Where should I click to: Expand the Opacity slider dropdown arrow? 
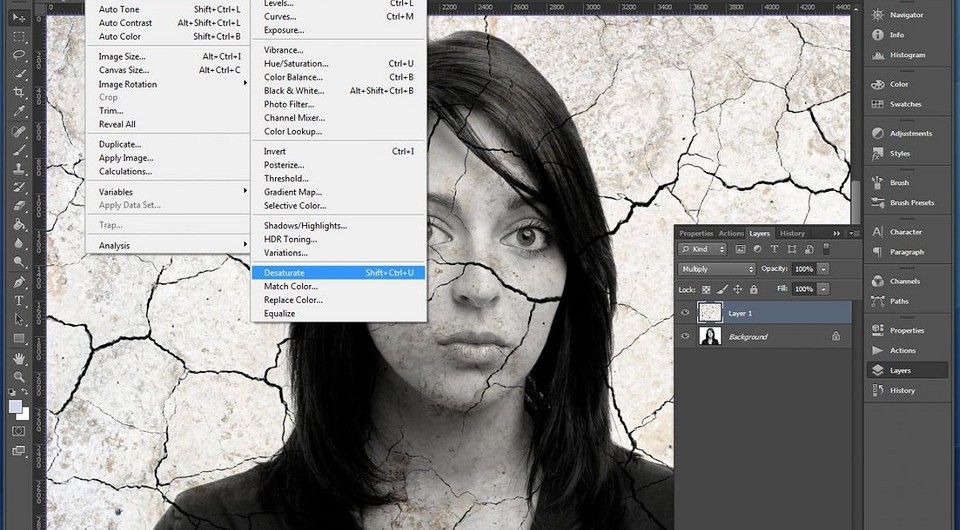(823, 269)
